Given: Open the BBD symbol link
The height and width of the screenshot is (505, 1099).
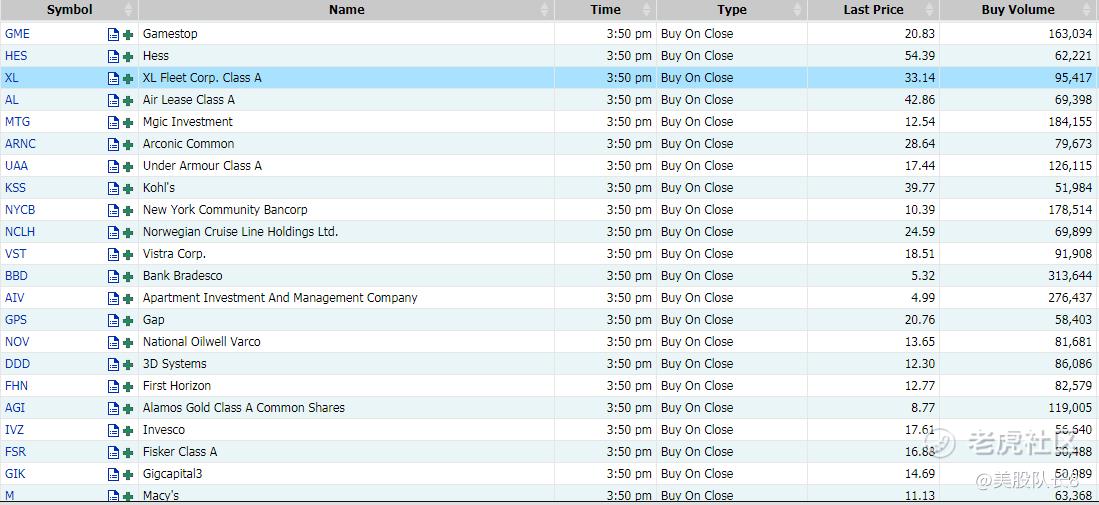Looking at the screenshot, I should pos(16,276).
